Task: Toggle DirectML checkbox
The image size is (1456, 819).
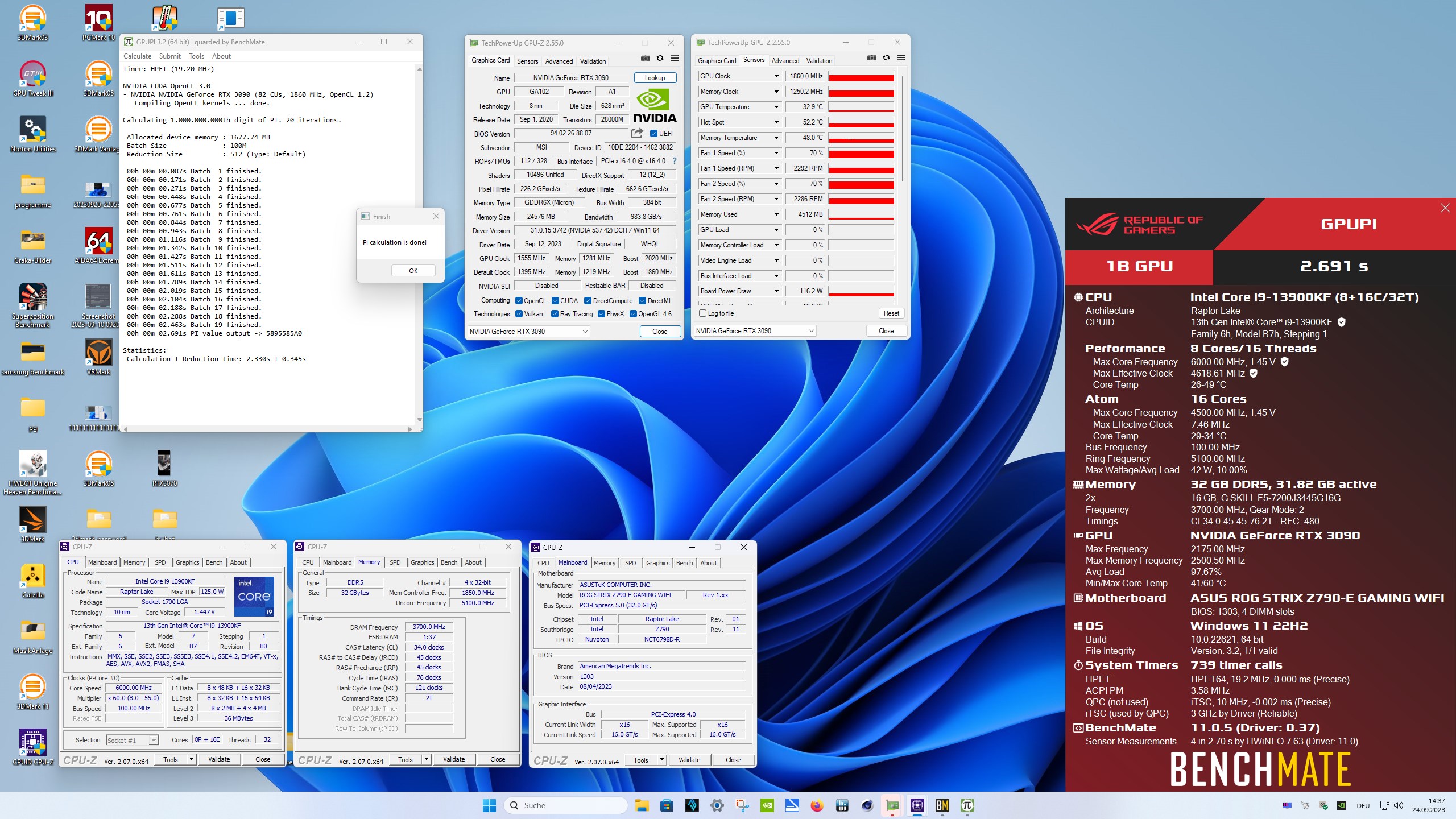Action: tap(642, 301)
